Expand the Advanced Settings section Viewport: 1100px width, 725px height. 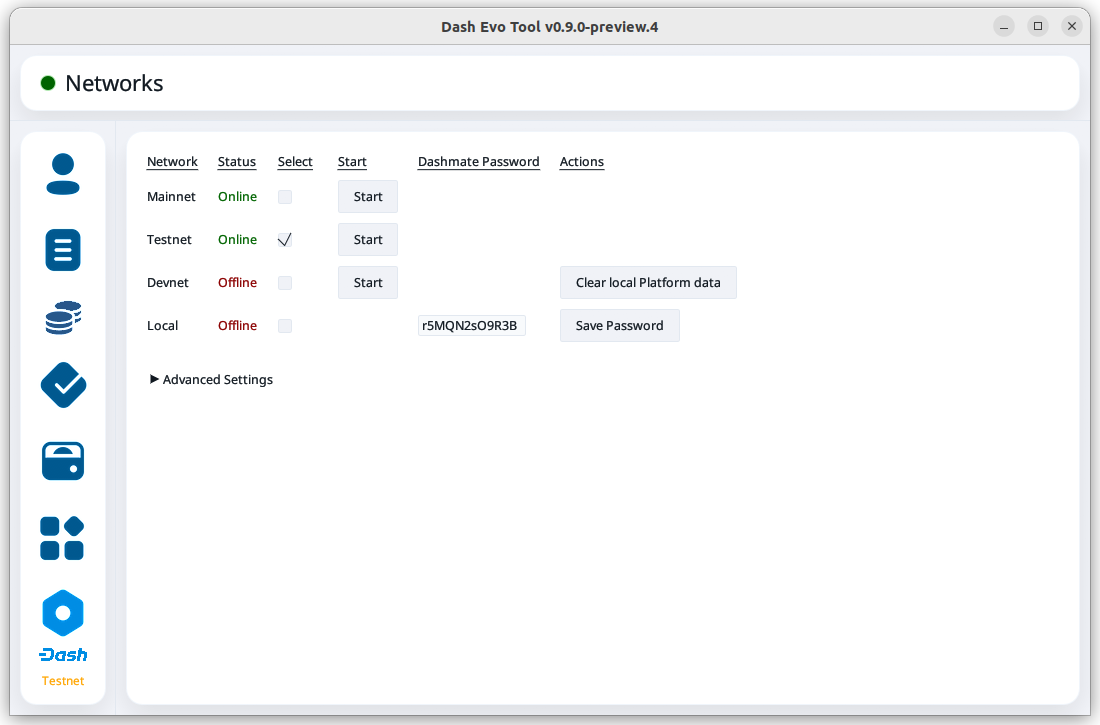211,380
